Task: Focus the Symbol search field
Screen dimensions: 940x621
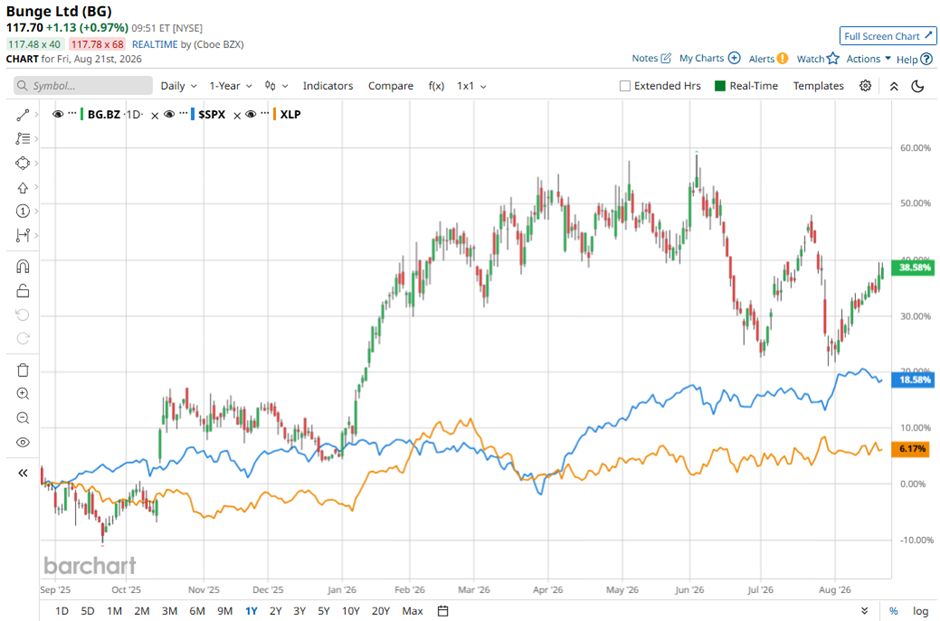Action: (83, 86)
